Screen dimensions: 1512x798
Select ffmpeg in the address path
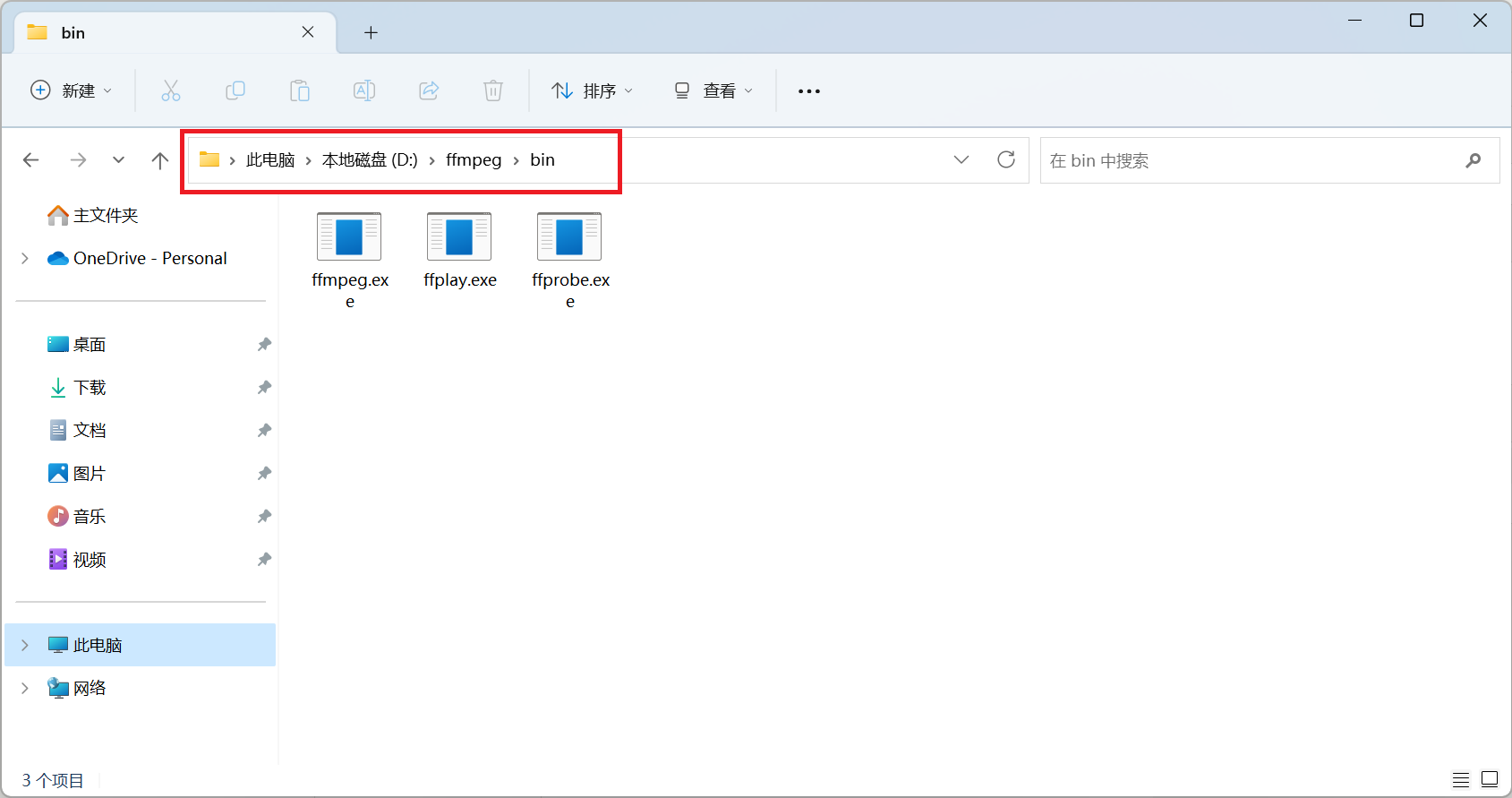pos(474,160)
